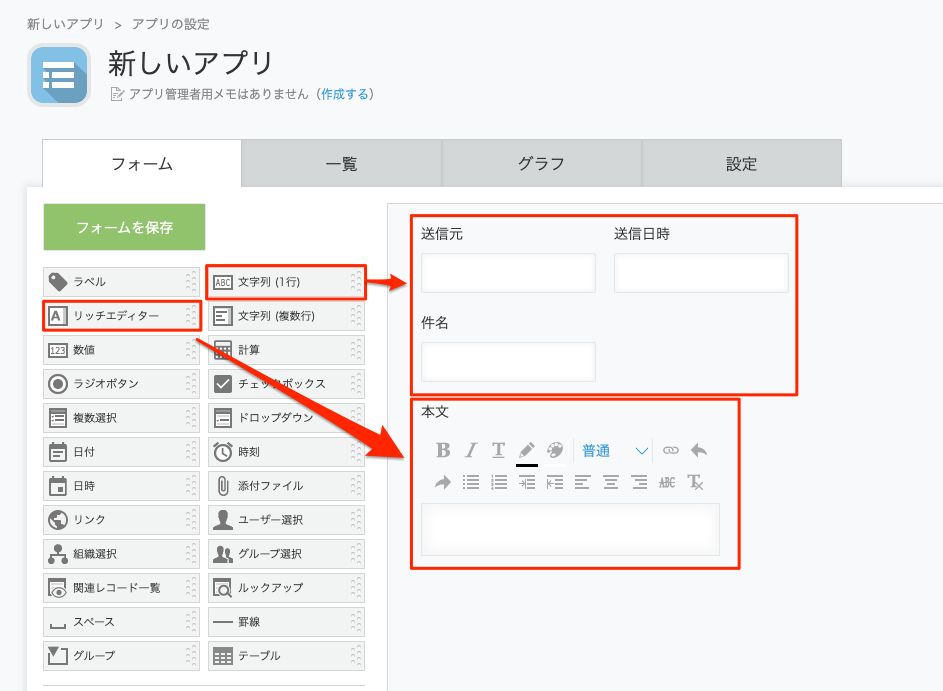The height and width of the screenshot is (691, 943).
Task: Click the align center icon
Action: 610,482
